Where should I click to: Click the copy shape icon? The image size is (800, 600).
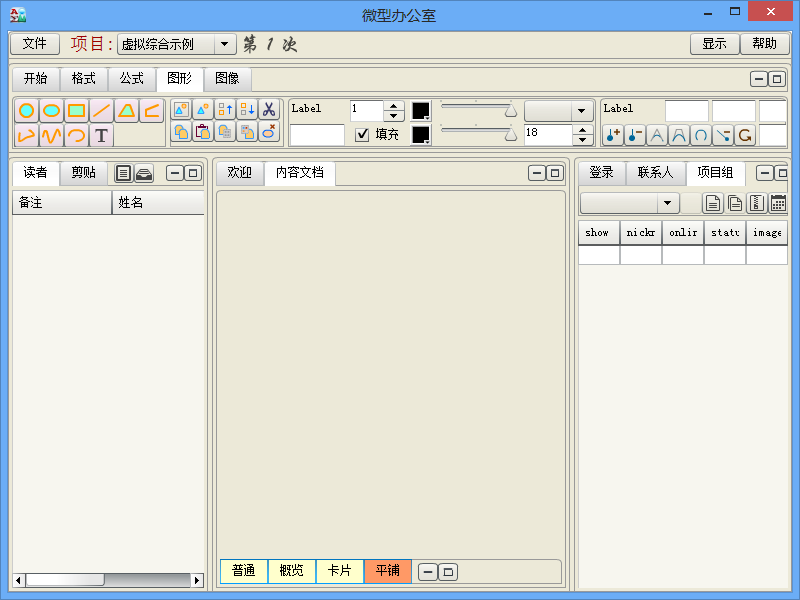pos(181,132)
